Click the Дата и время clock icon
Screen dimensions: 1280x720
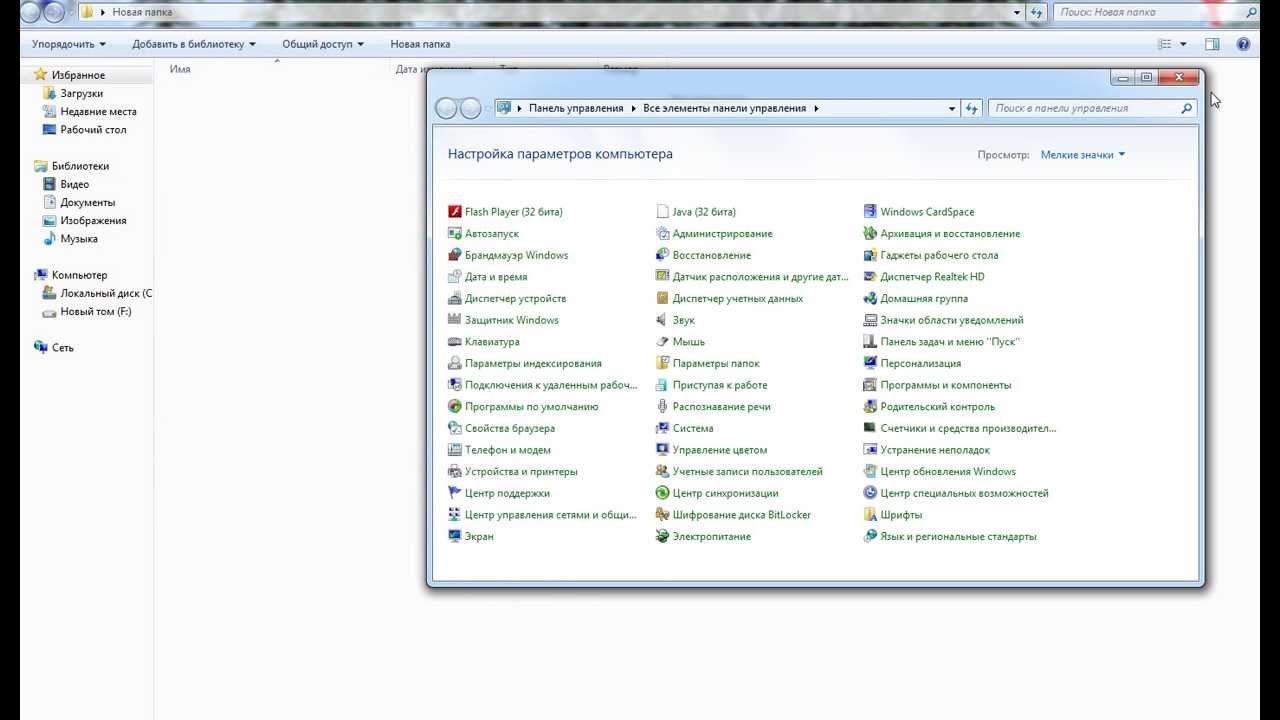click(x=455, y=277)
